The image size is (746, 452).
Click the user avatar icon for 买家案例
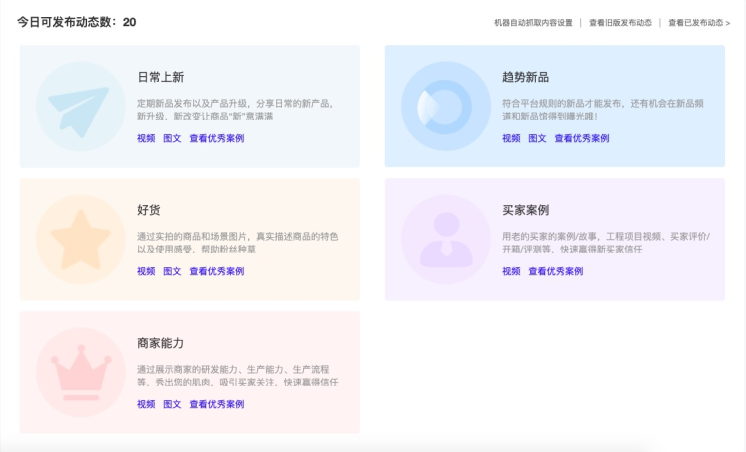pyautogui.click(x=445, y=239)
